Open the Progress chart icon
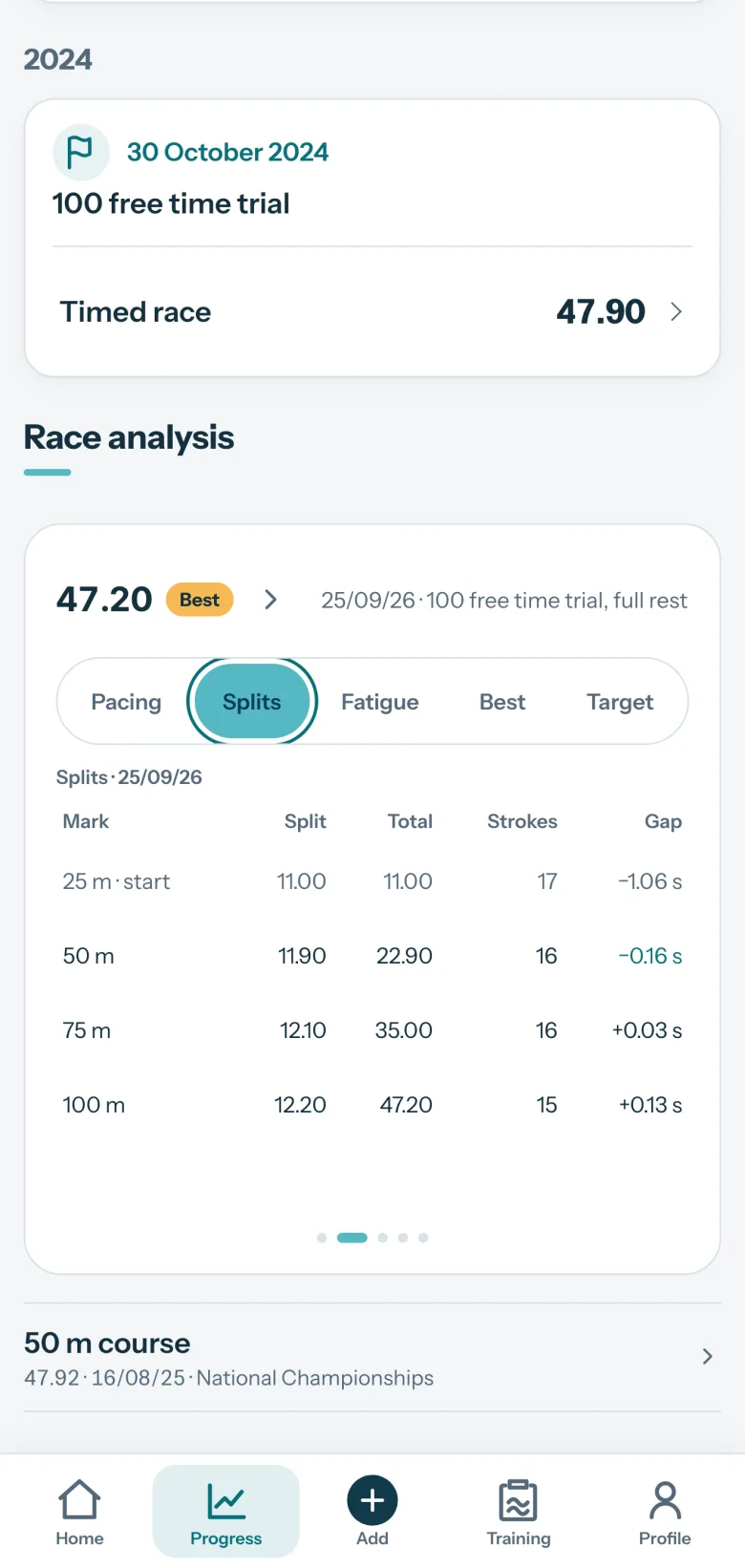Viewport: 745px width, 1568px height. pos(226,1501)
